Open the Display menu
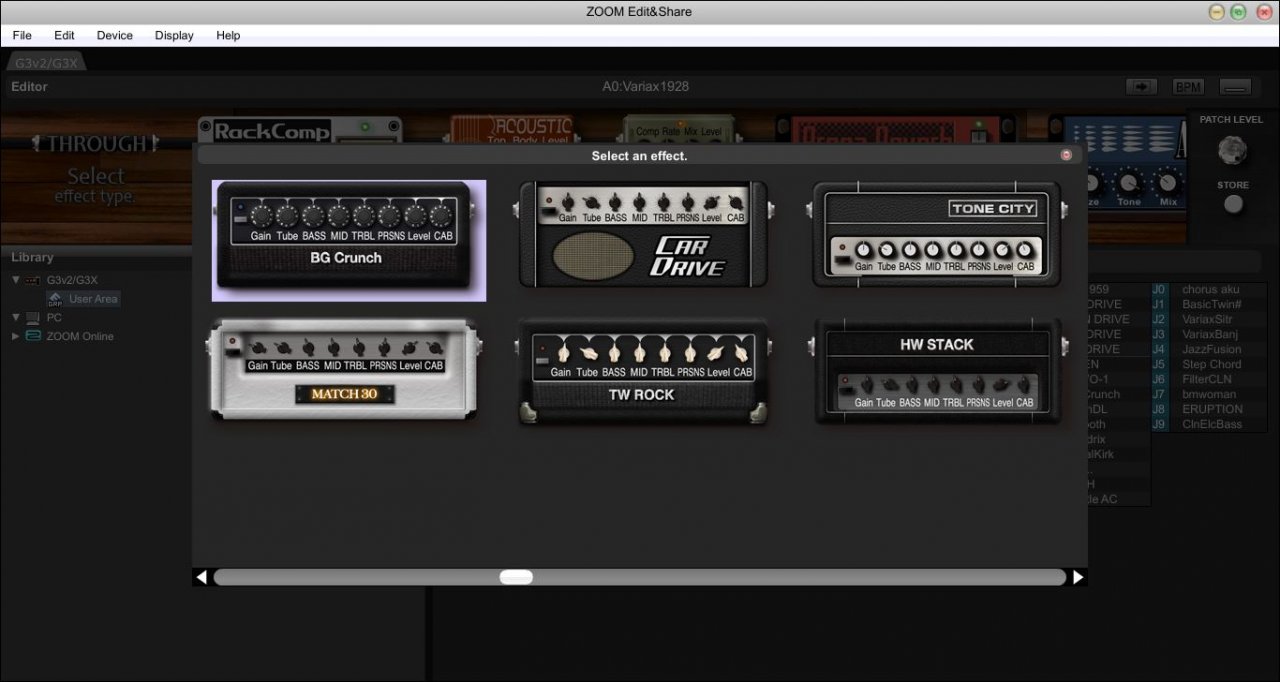 tap(174, 35)
